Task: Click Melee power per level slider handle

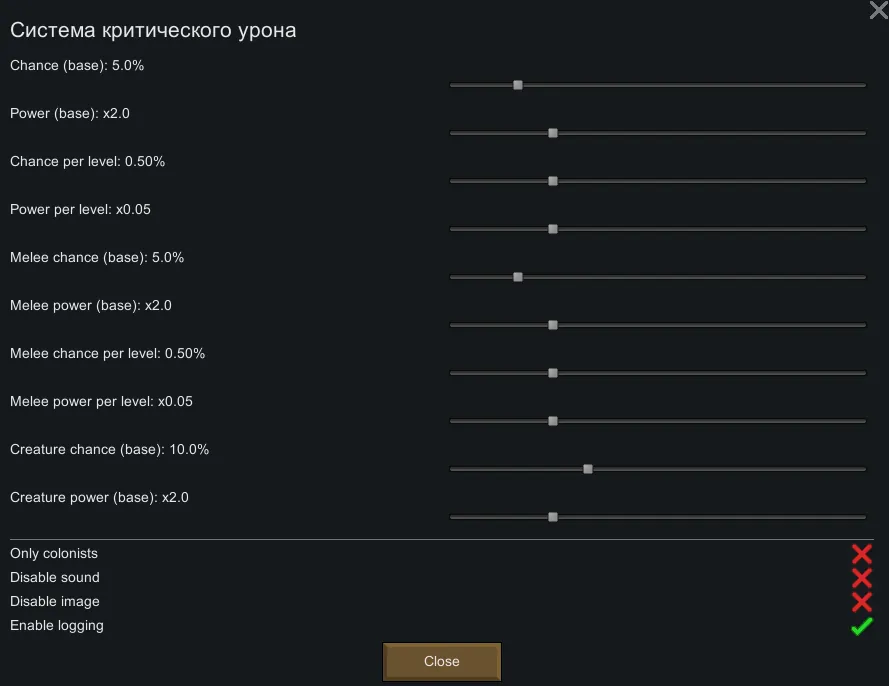Action: [x=553, y=421]
